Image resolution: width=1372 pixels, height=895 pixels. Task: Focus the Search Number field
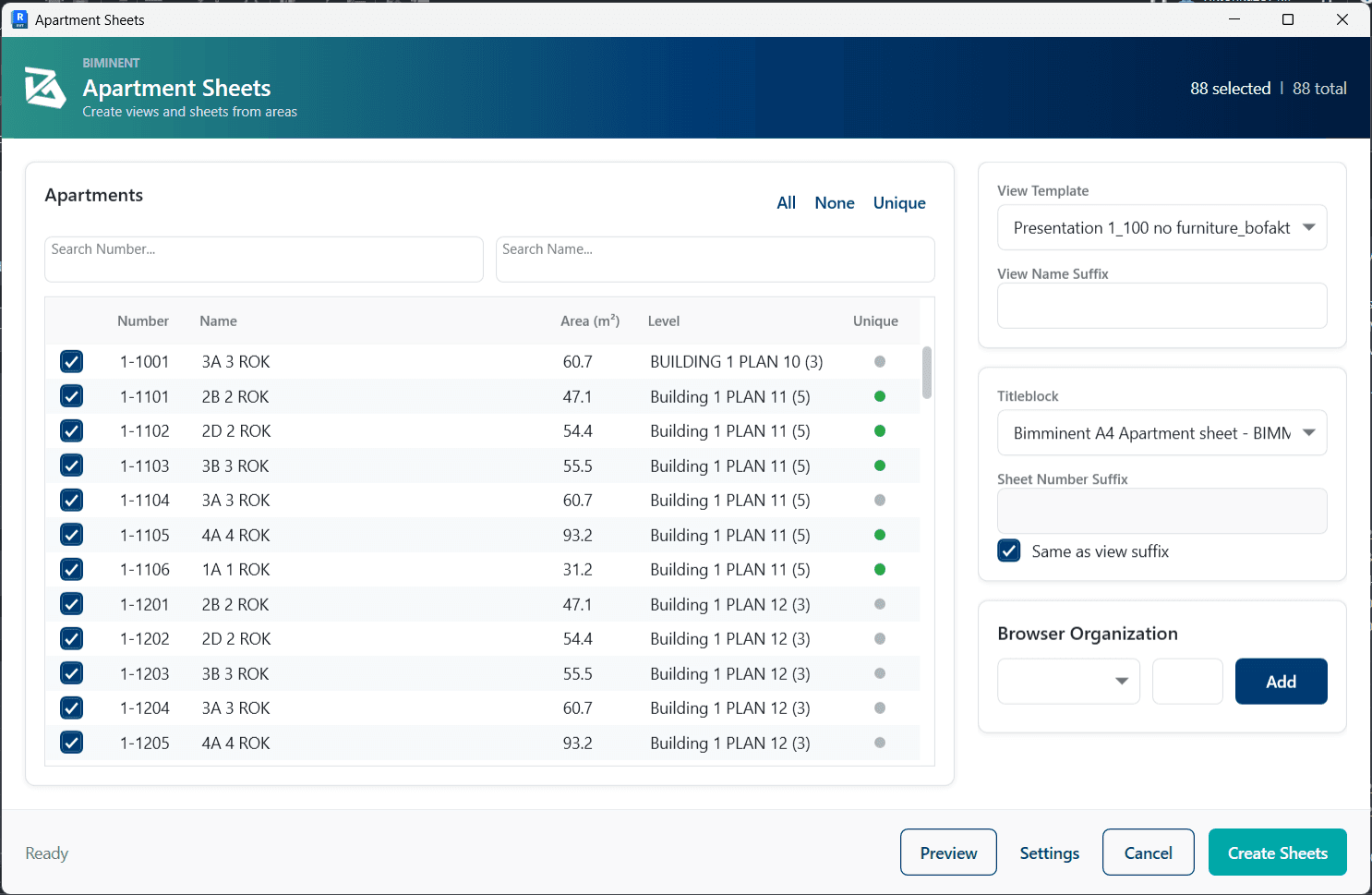point(264,260)
